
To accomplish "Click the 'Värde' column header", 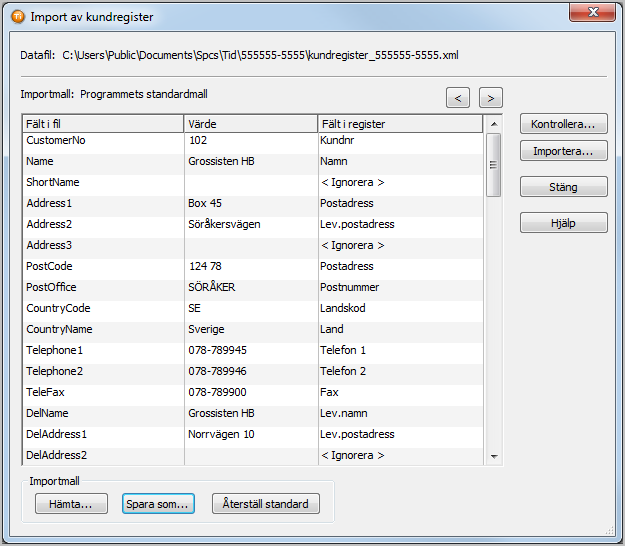I will (250, 124).
